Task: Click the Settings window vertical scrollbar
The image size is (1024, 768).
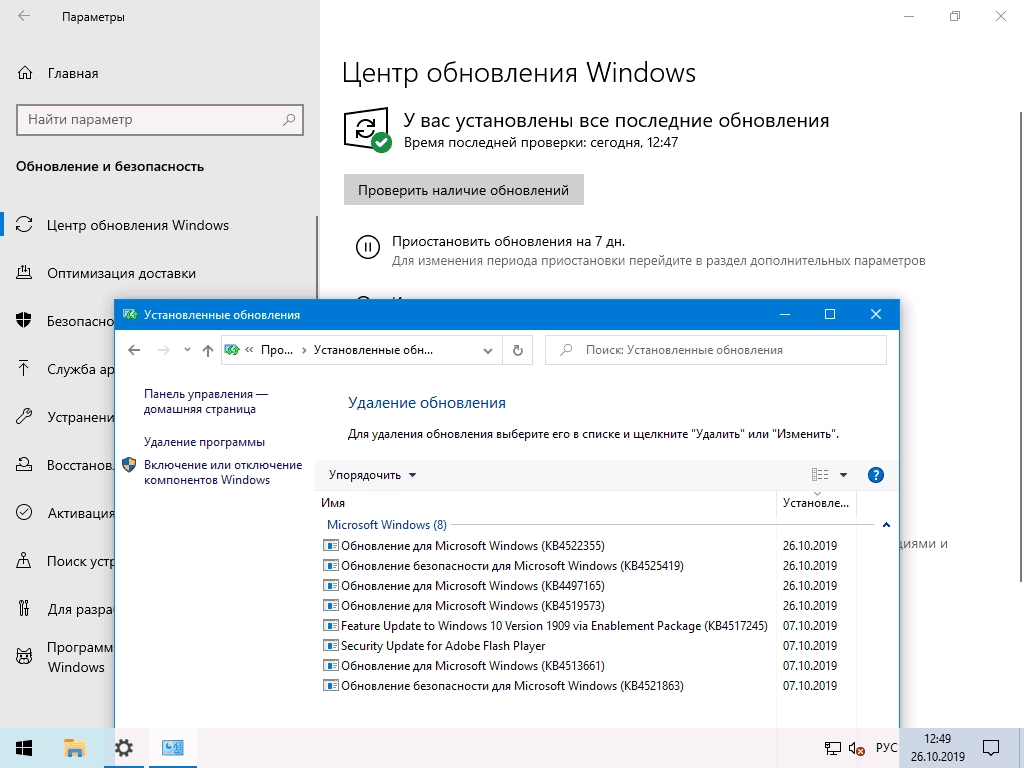Action: 1021,346
